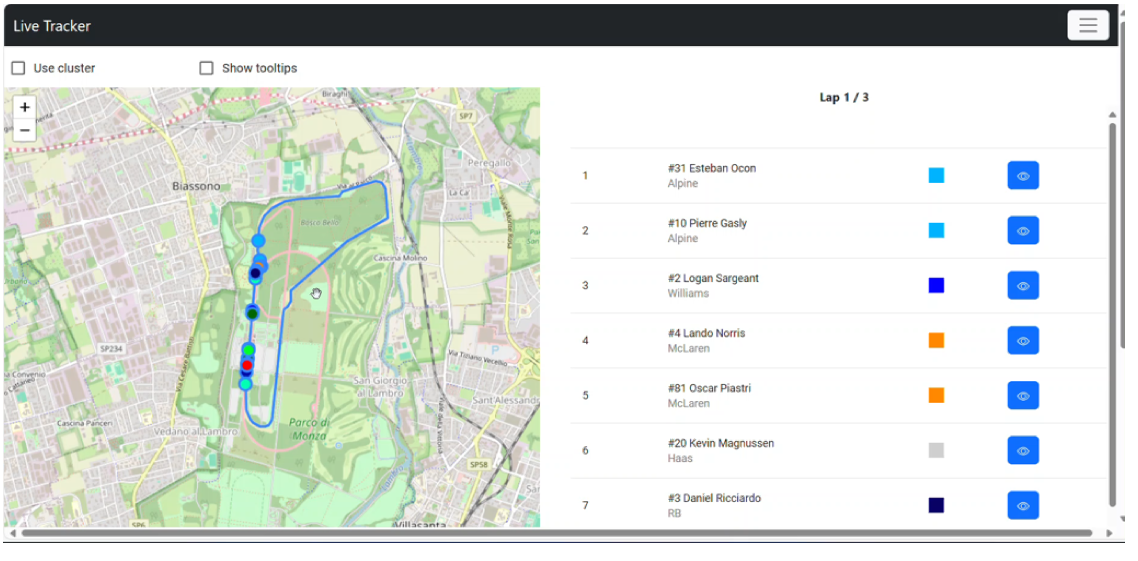This screenshot has height=561, width=1138.
Task: Click eye button for Logan Sargeant
Action: [1022, 286]
